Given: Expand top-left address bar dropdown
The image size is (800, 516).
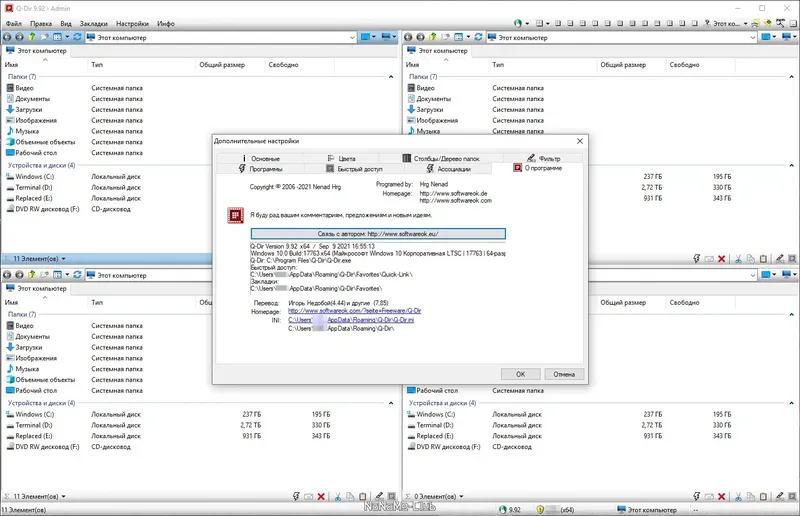Looking at the screenshot, I should click(352, 37).
